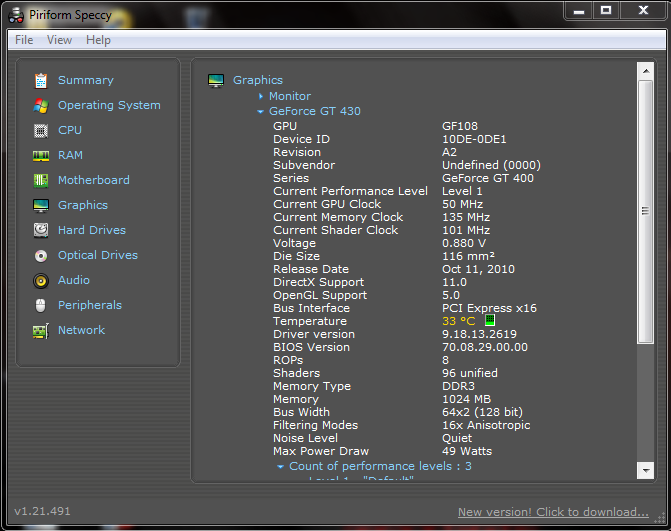Screen dimensions: 671x531
Task: Click New version download link
Action: click(x=553, y=512)
